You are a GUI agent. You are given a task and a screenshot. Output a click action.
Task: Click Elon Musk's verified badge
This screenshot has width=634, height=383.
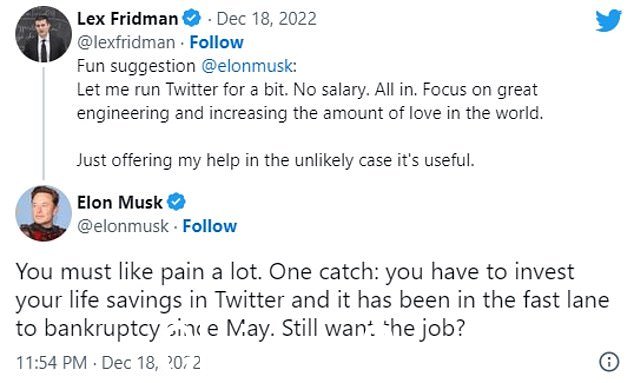click(176, 202)
